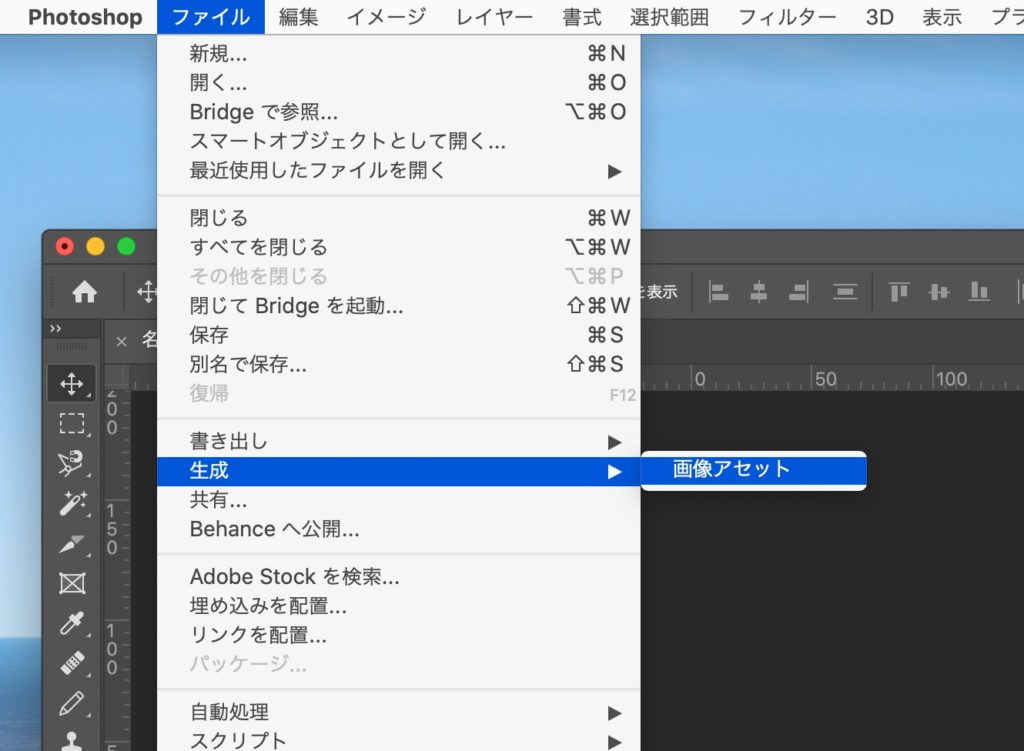This screenshot has width=1024, height=751.
Task: Select the Magnetic Lasso tool
Action: click(x=72, y=463)
